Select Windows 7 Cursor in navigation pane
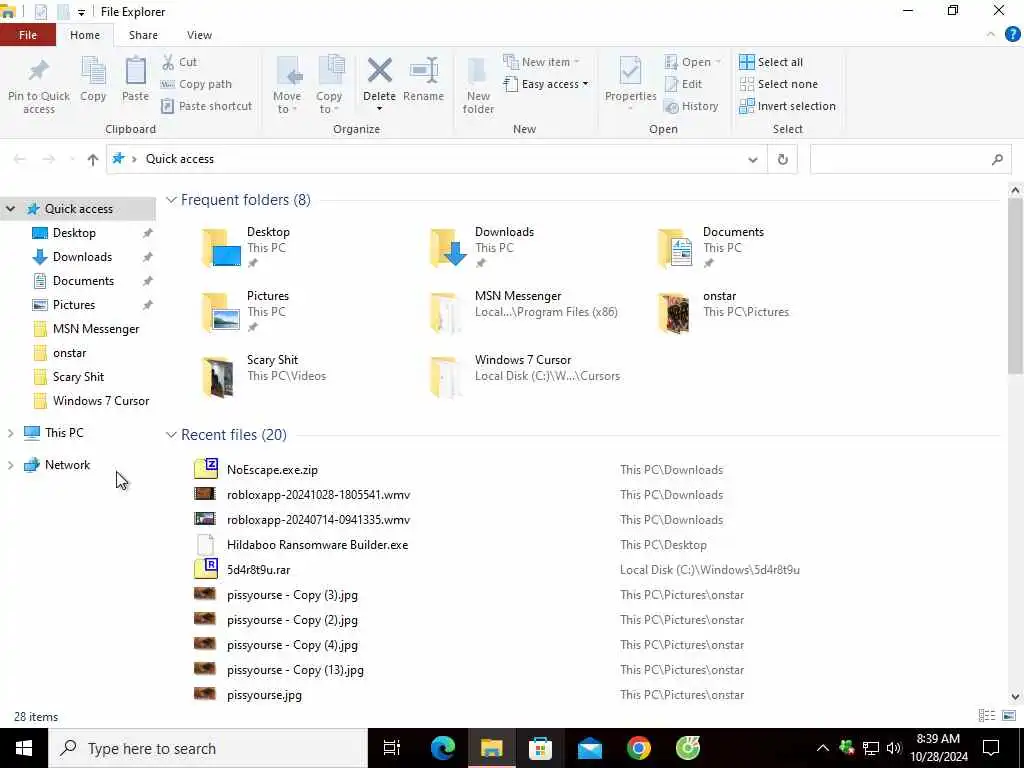The image size is (1024, 768). [101, 401]
